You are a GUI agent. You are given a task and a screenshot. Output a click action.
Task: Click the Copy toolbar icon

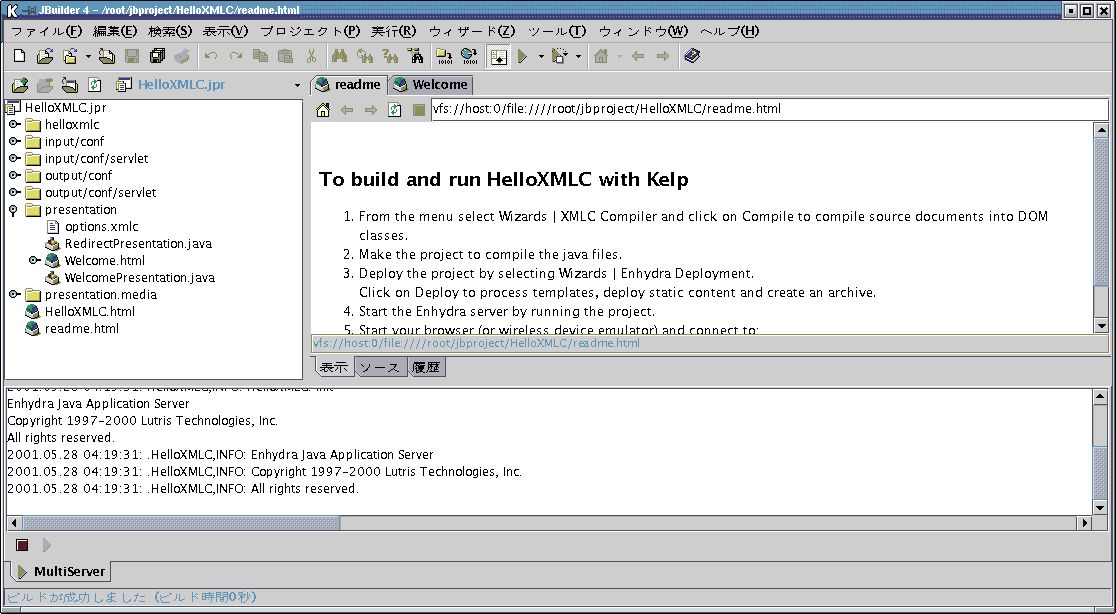point(260,56)
